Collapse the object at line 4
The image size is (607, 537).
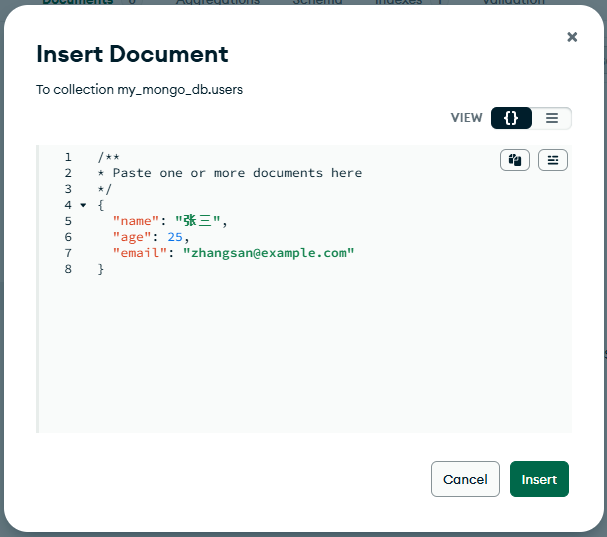point(83,205)
